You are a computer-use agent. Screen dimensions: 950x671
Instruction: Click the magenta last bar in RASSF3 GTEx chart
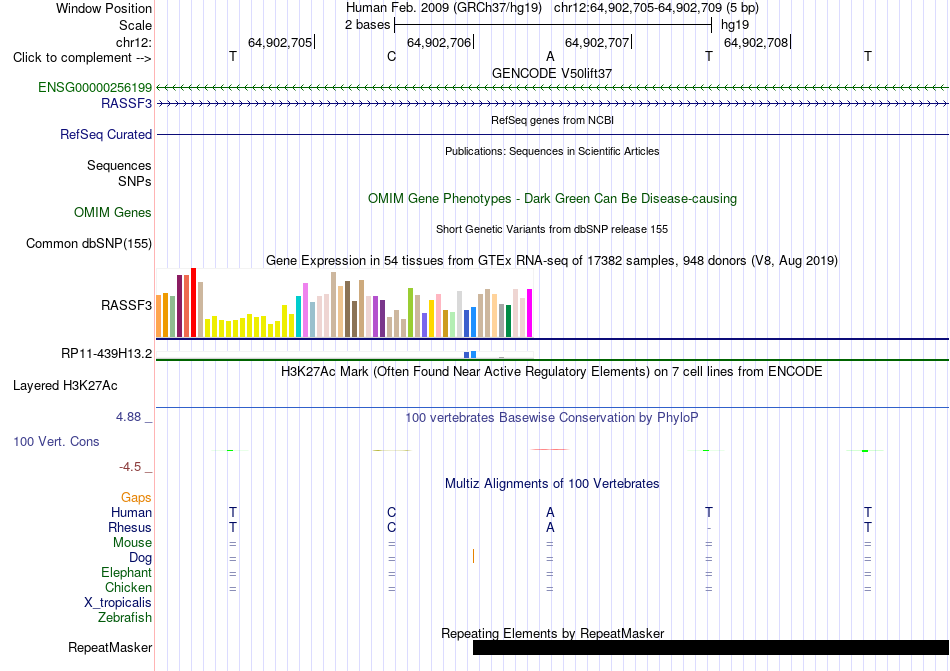[530, 313]
